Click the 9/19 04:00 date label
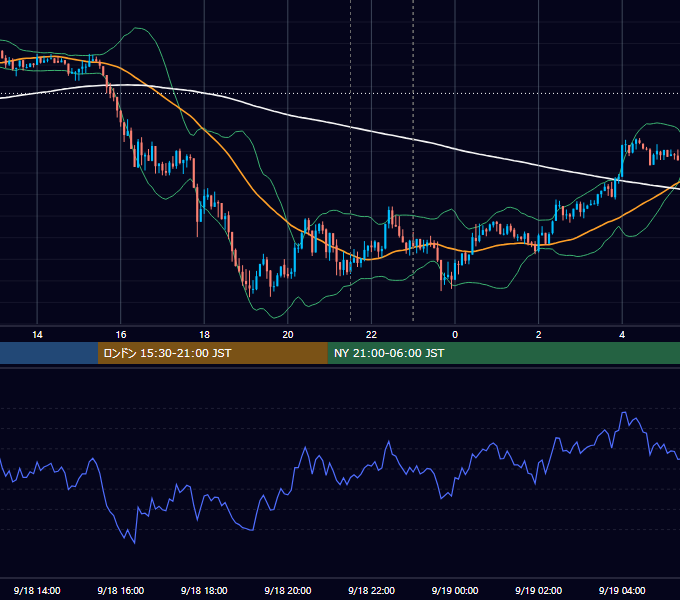 (x=622, y=590)
